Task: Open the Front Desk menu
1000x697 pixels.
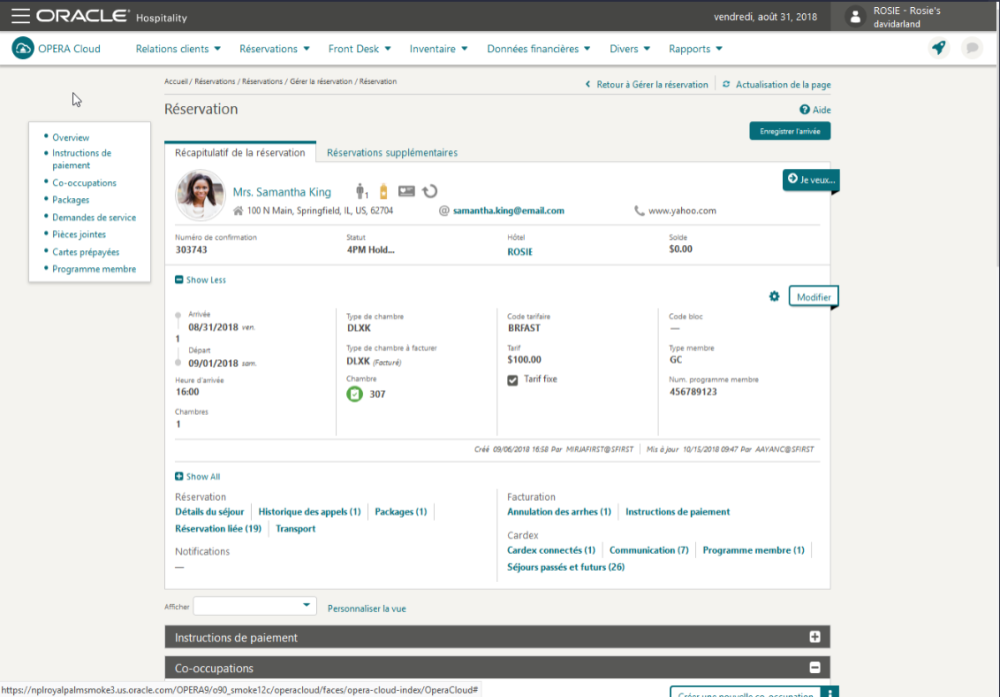Action: tap(359, 48)
